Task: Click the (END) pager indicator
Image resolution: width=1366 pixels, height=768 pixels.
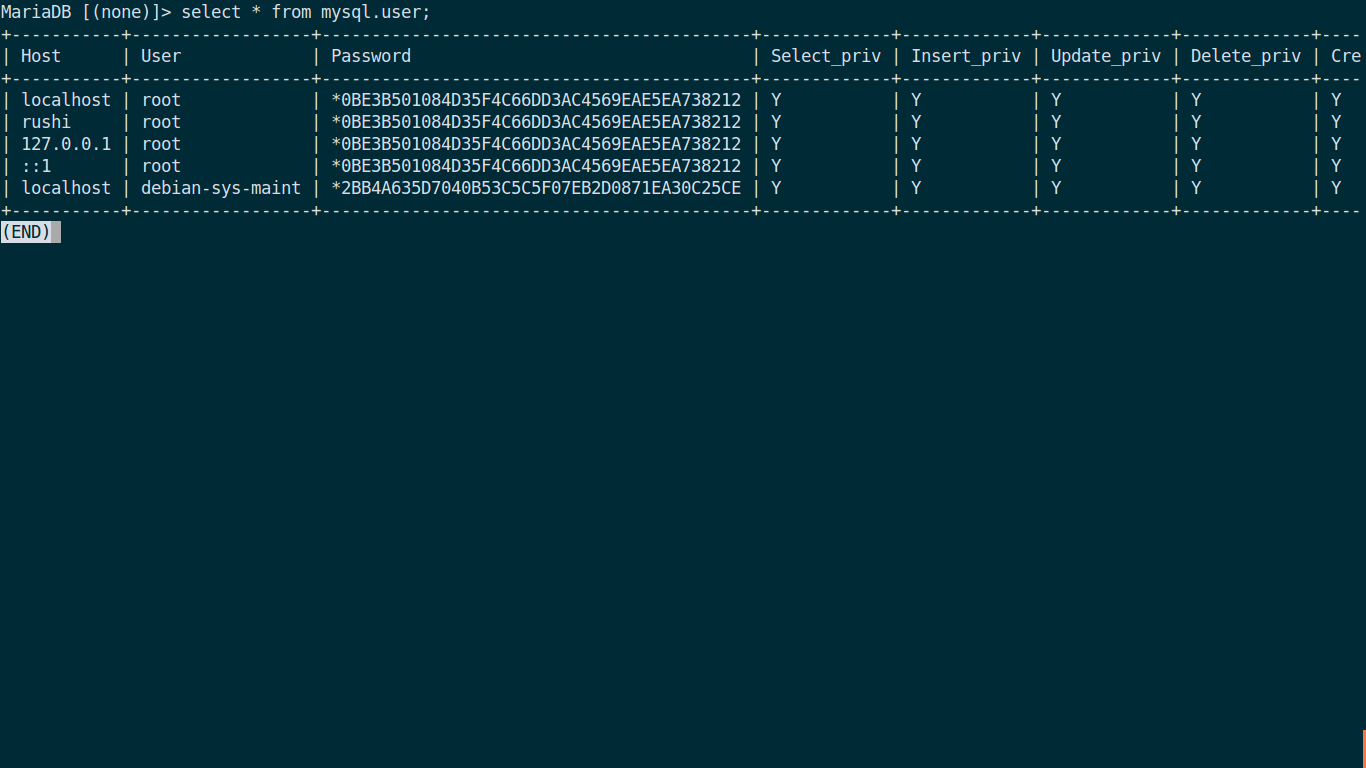Action: [x=26, y=232]
